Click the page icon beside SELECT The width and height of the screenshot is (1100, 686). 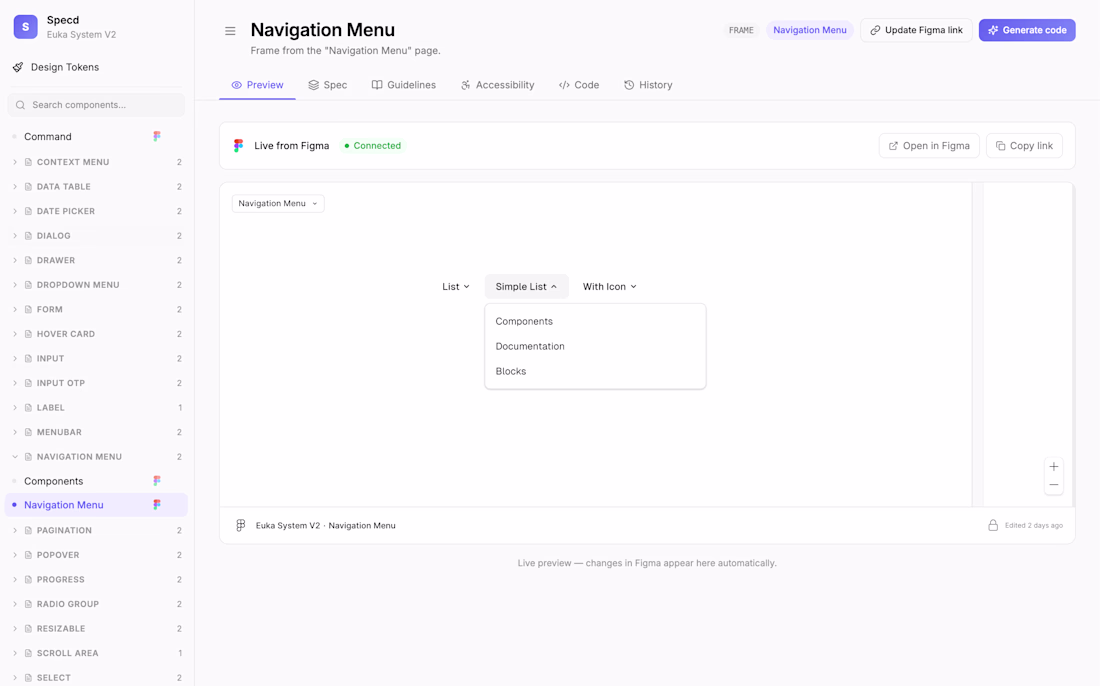28,678
